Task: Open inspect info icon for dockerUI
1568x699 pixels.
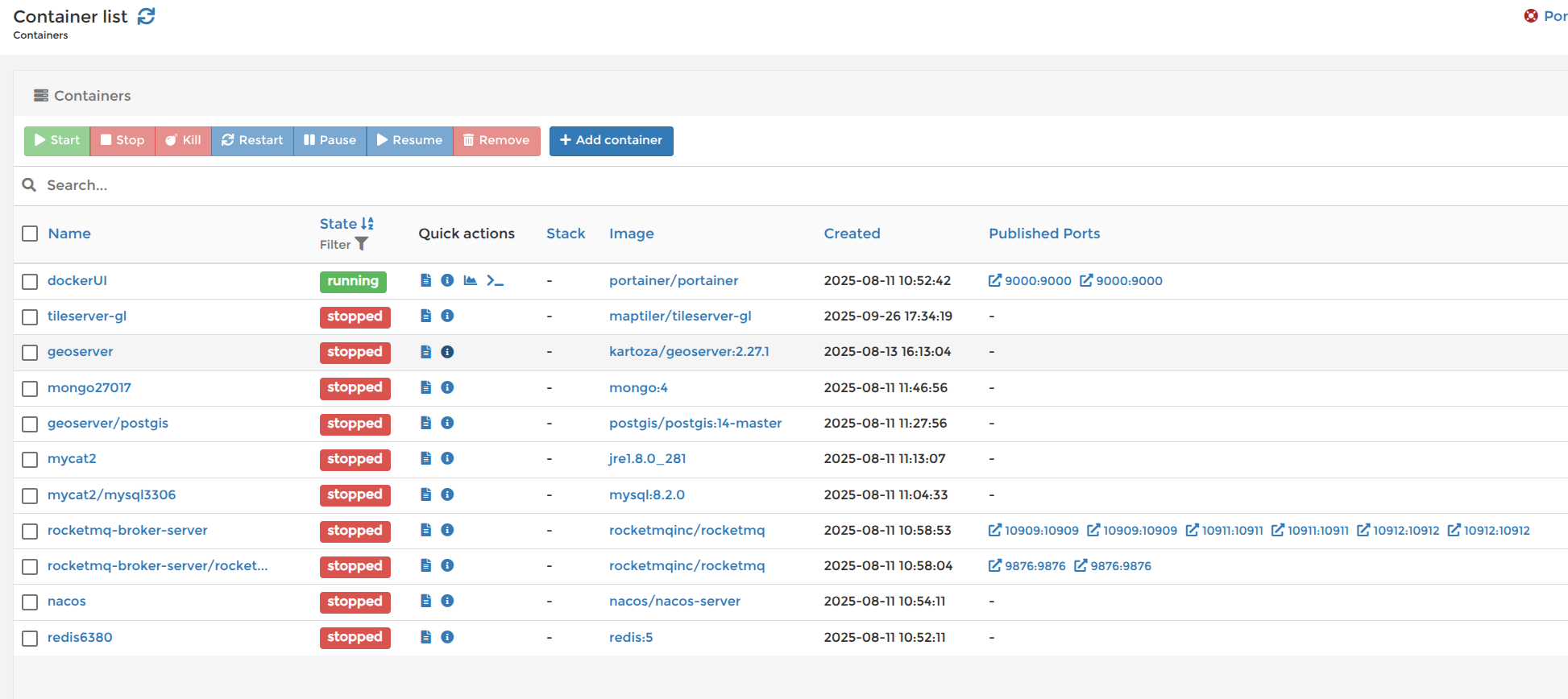Action: 447,280
